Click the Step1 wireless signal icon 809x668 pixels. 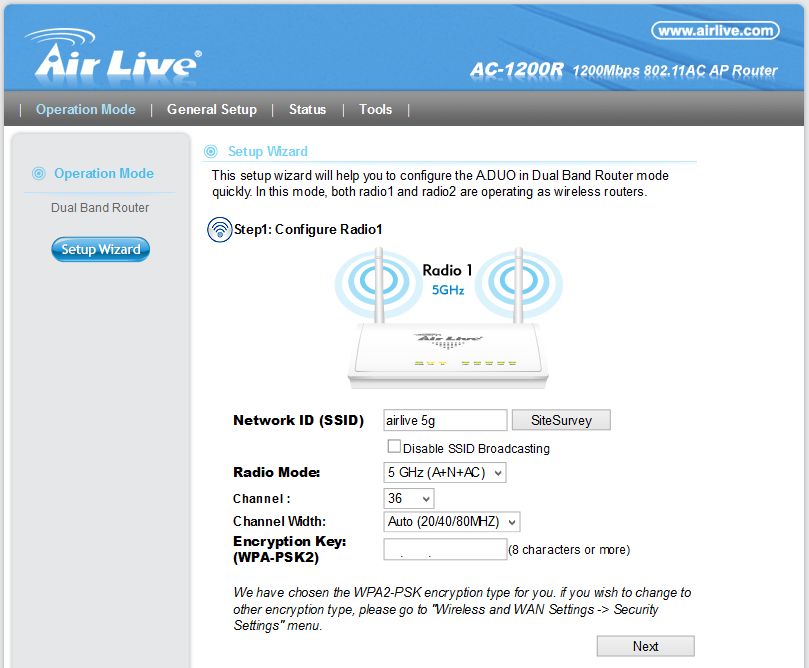click(x=220, y=230)
